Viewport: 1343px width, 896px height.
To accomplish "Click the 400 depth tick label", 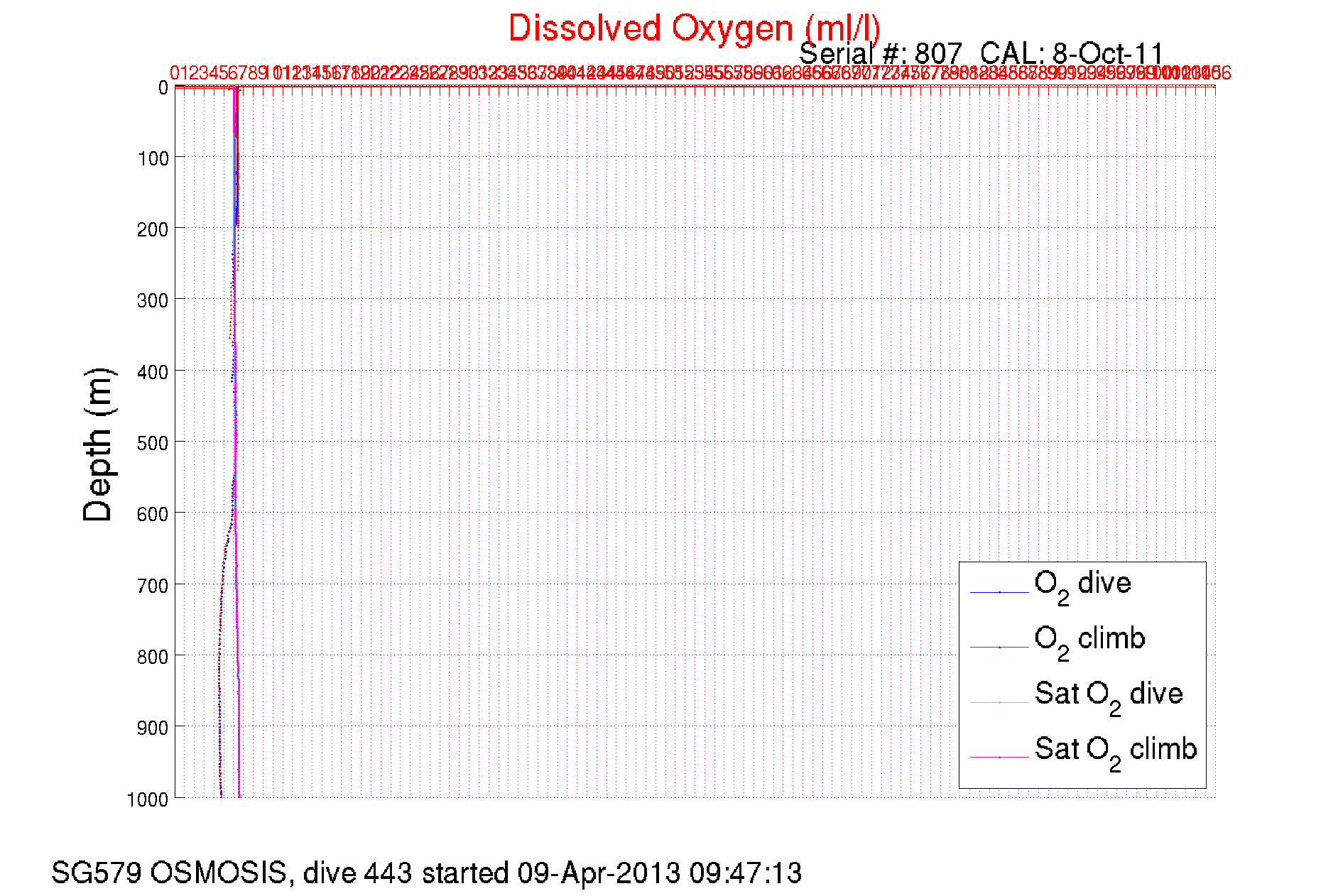I will pos(153,372).
